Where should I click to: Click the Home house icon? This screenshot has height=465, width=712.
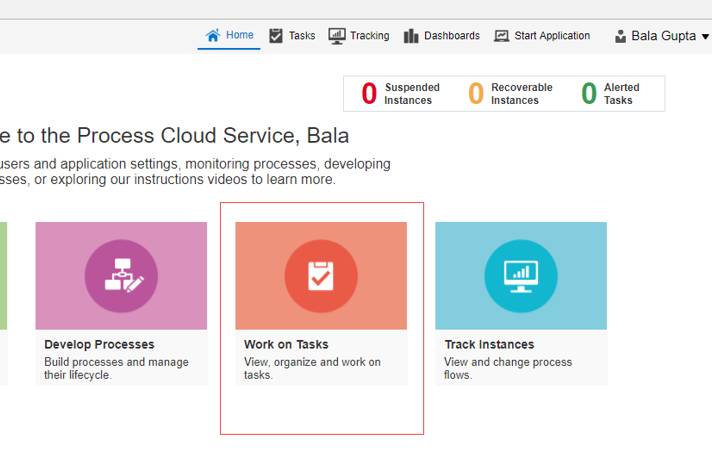(212, 35)
